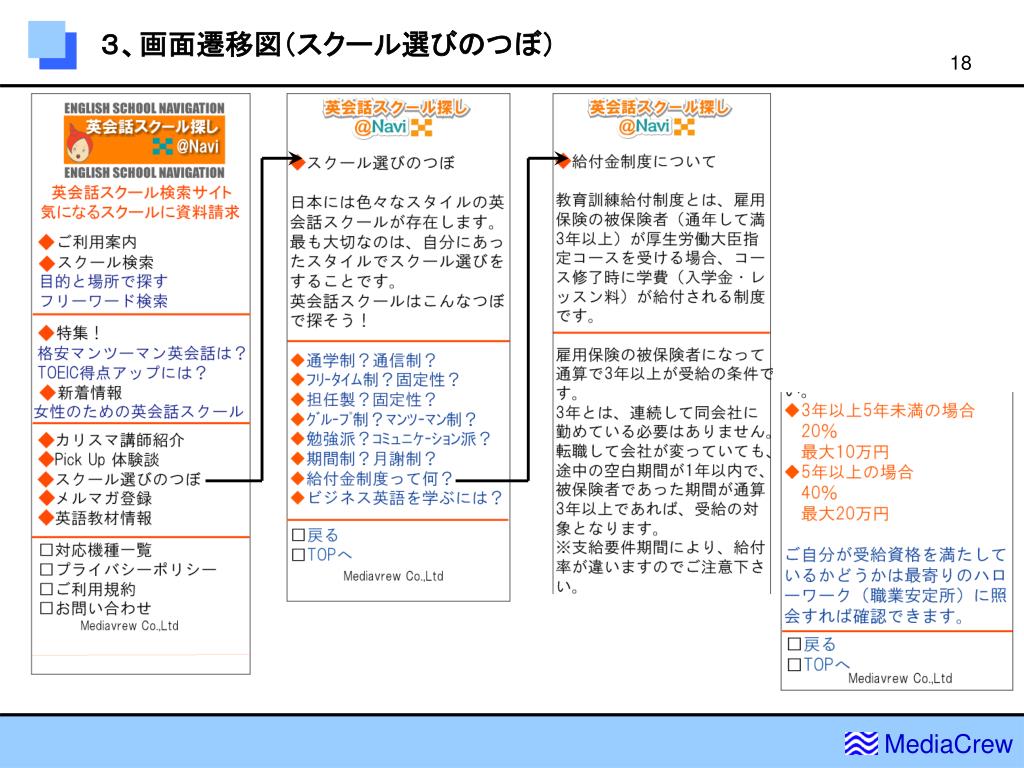Open 期間制？月謝制？ link
This screenshot has width=1024, height=768.
coord(372,458)
